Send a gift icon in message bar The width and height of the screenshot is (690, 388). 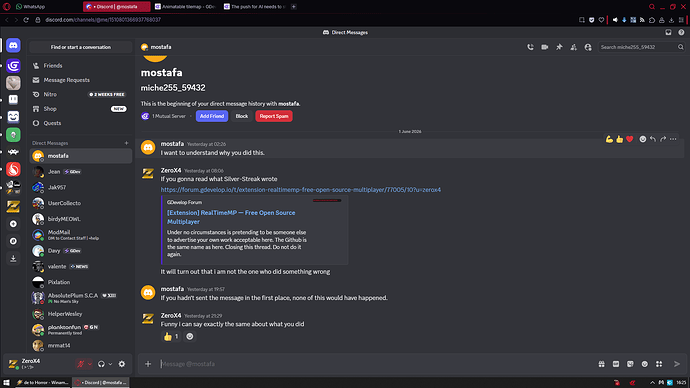coord(602,364)
